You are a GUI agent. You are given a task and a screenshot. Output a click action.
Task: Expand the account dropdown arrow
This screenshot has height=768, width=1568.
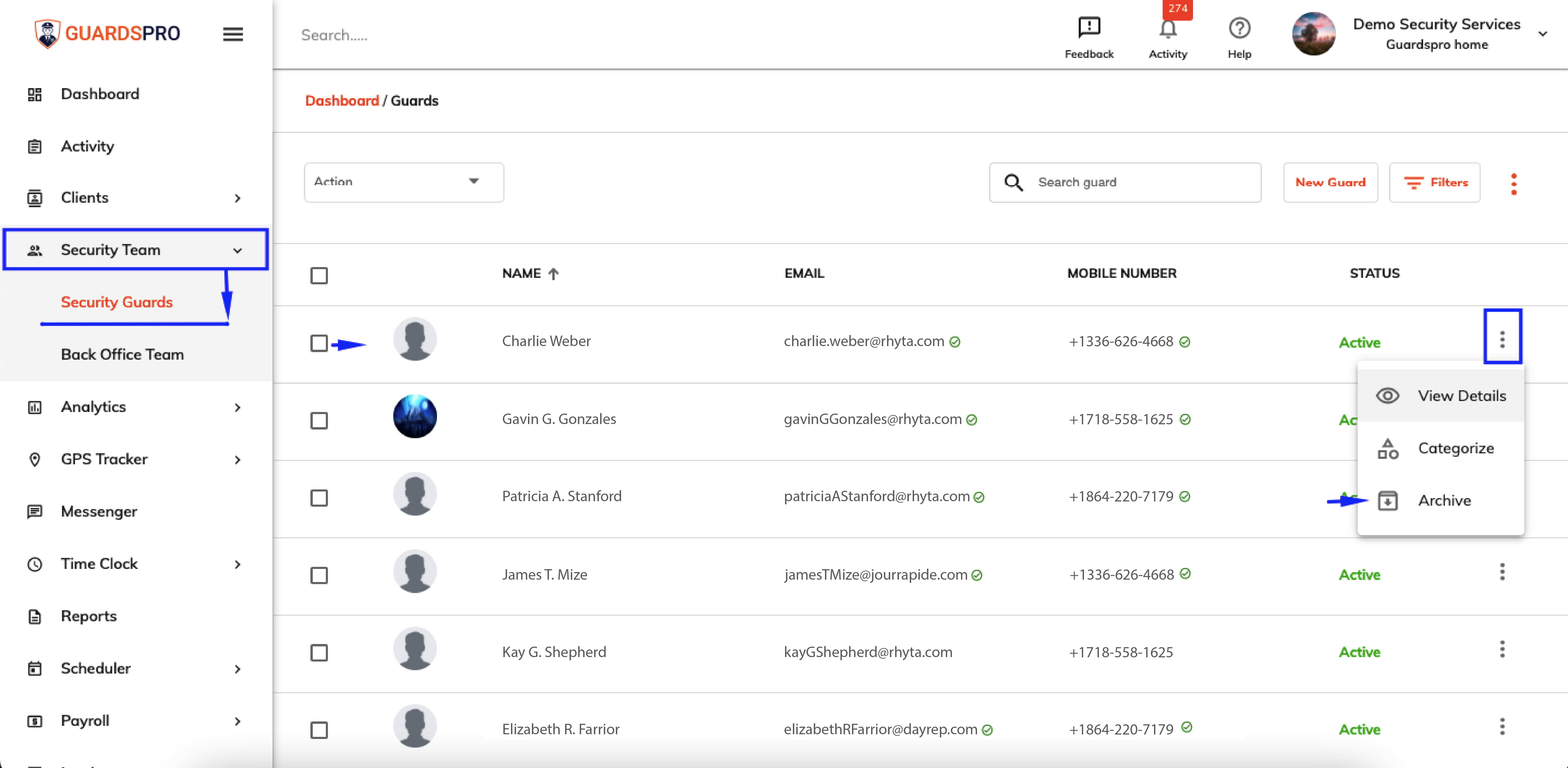tap(1542, 34)
